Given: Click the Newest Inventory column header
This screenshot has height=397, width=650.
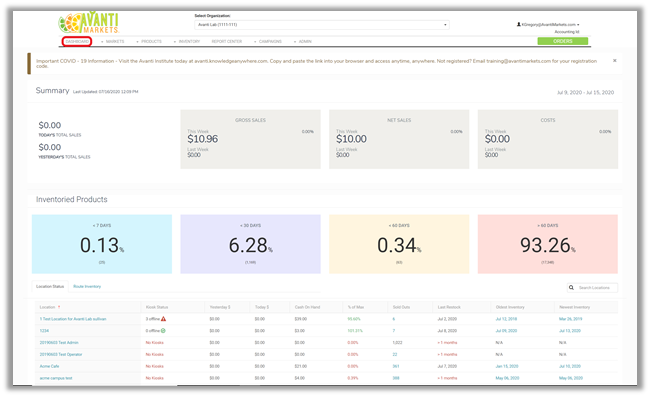Looking at the screenshot, I should (x=575, y=307).
